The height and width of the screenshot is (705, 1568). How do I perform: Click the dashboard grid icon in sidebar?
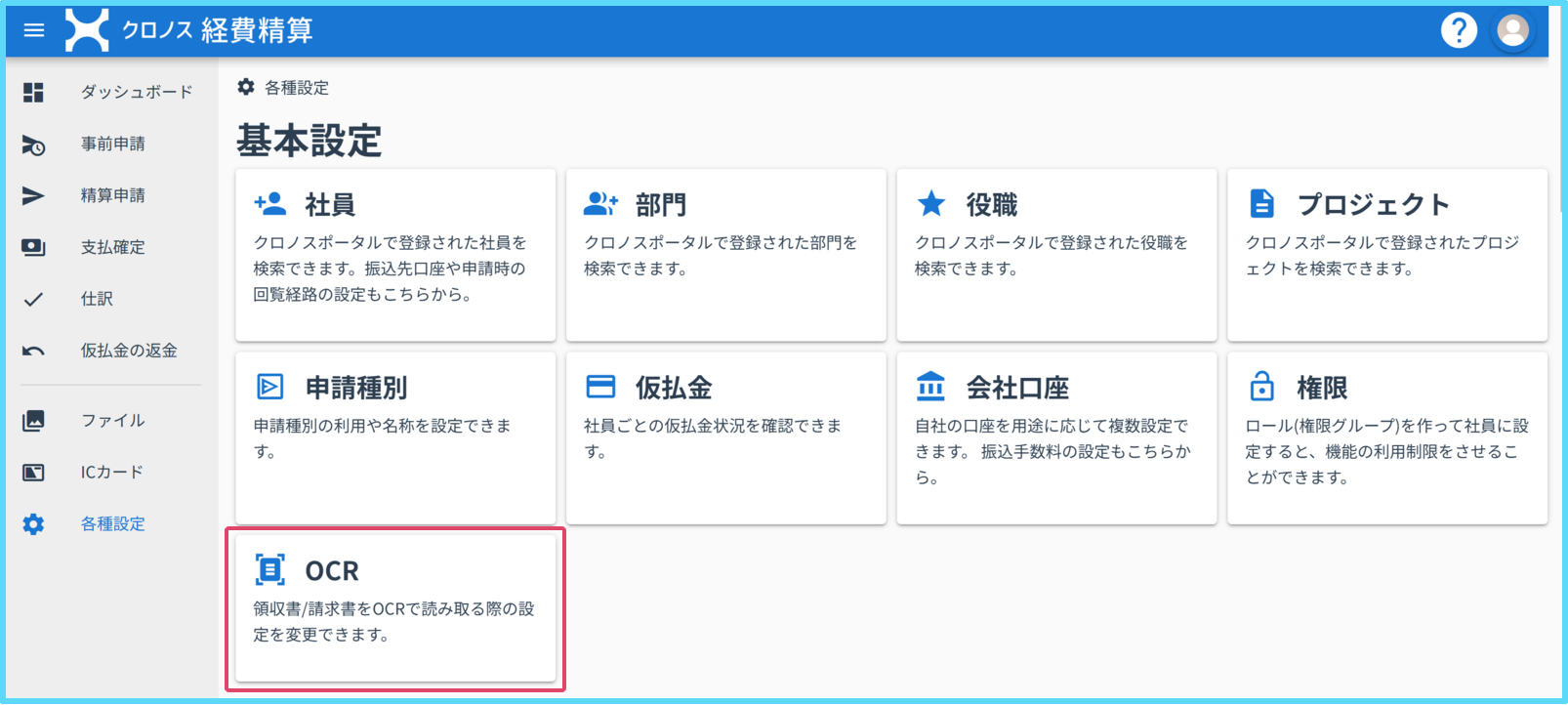point(33,92)
